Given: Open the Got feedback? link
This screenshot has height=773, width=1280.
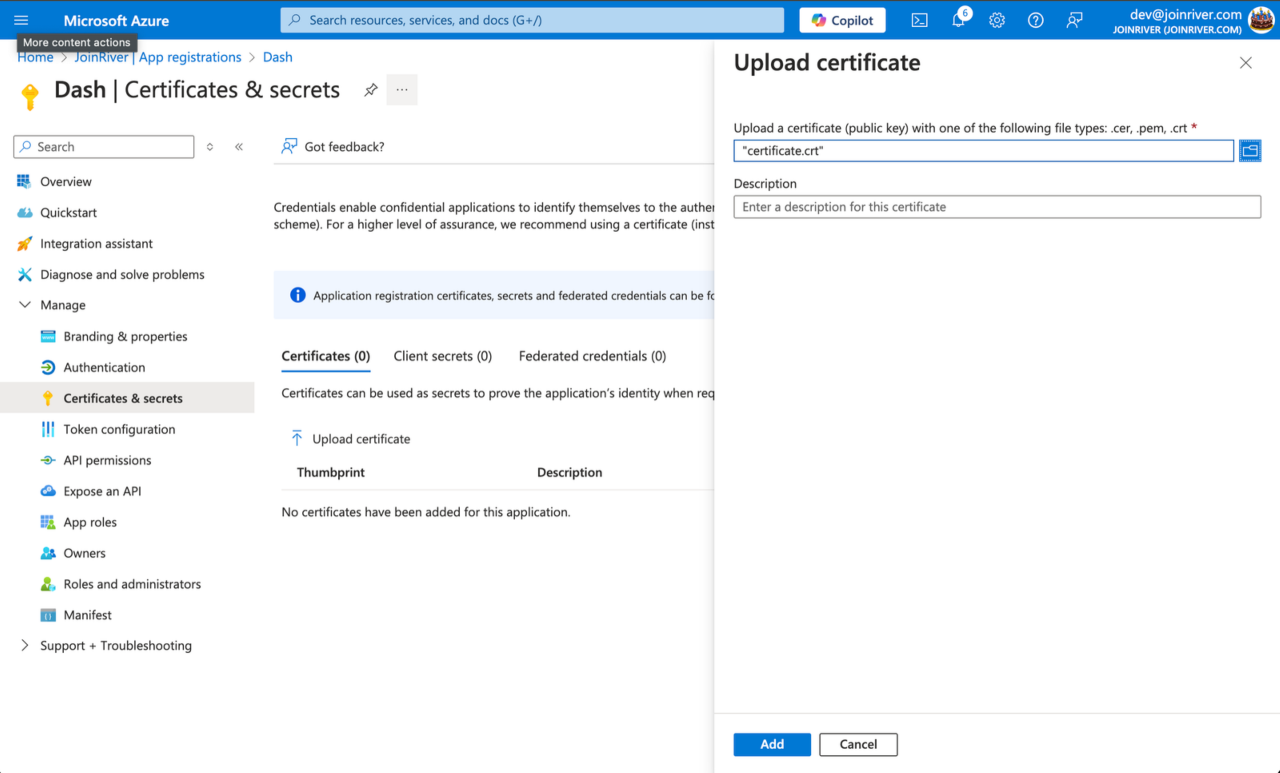Looking at the screenshot, I should tap(332, 146).
